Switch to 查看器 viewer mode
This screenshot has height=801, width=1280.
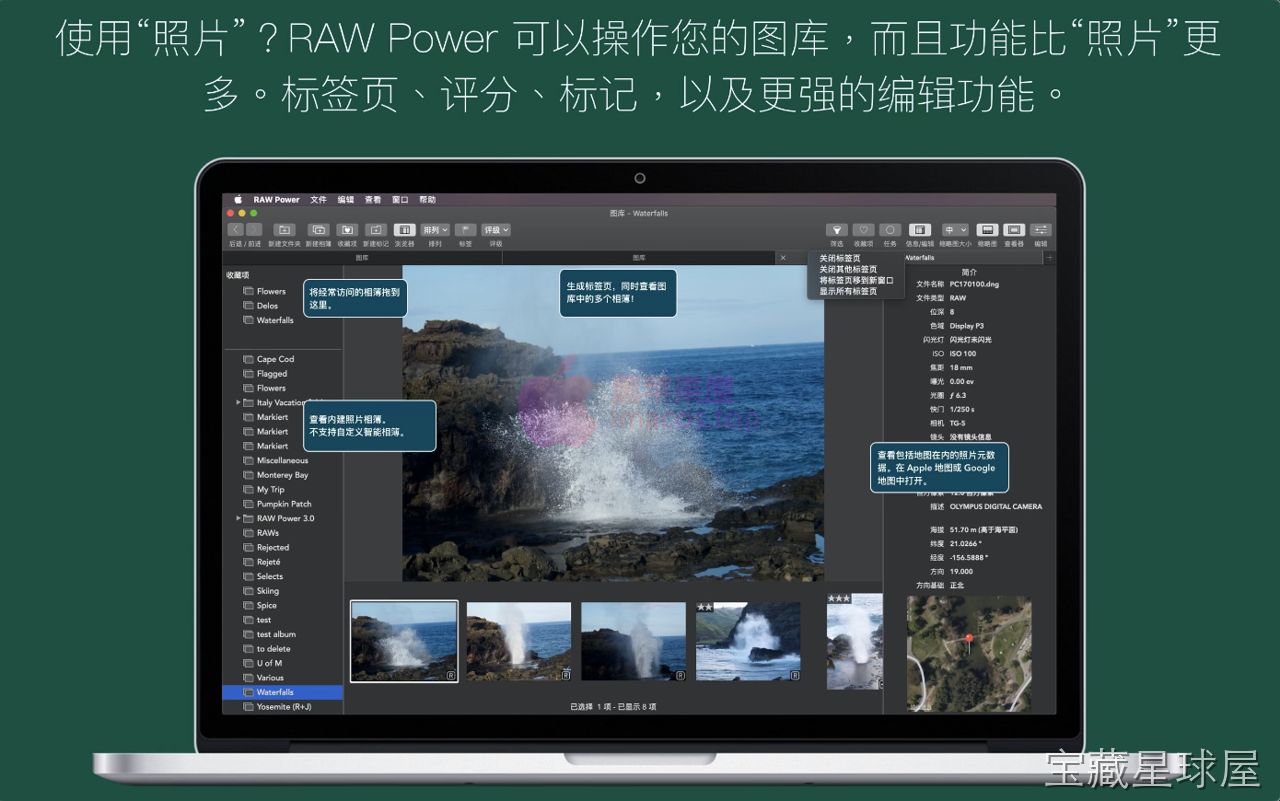(1014, 230)
